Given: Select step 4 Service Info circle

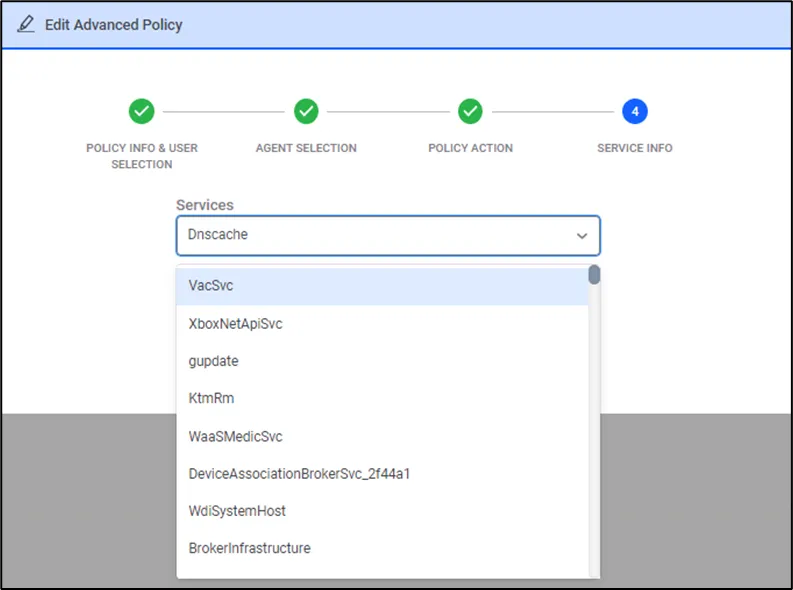Looking at the screenshot, I should [x=635, y=111].
